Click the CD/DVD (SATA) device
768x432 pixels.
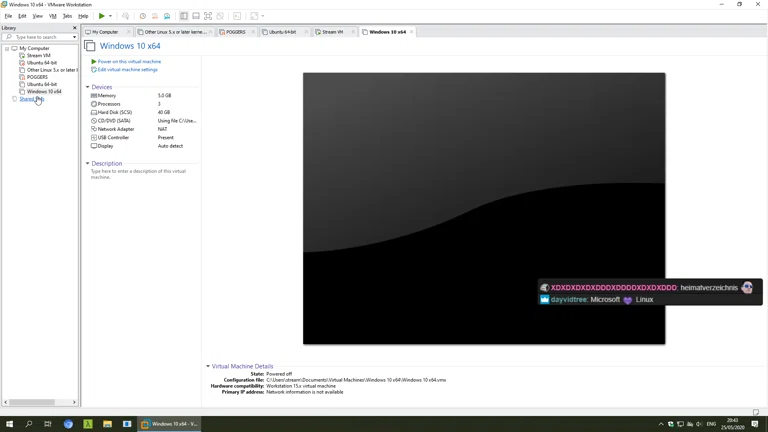click(x=144, y=121)
